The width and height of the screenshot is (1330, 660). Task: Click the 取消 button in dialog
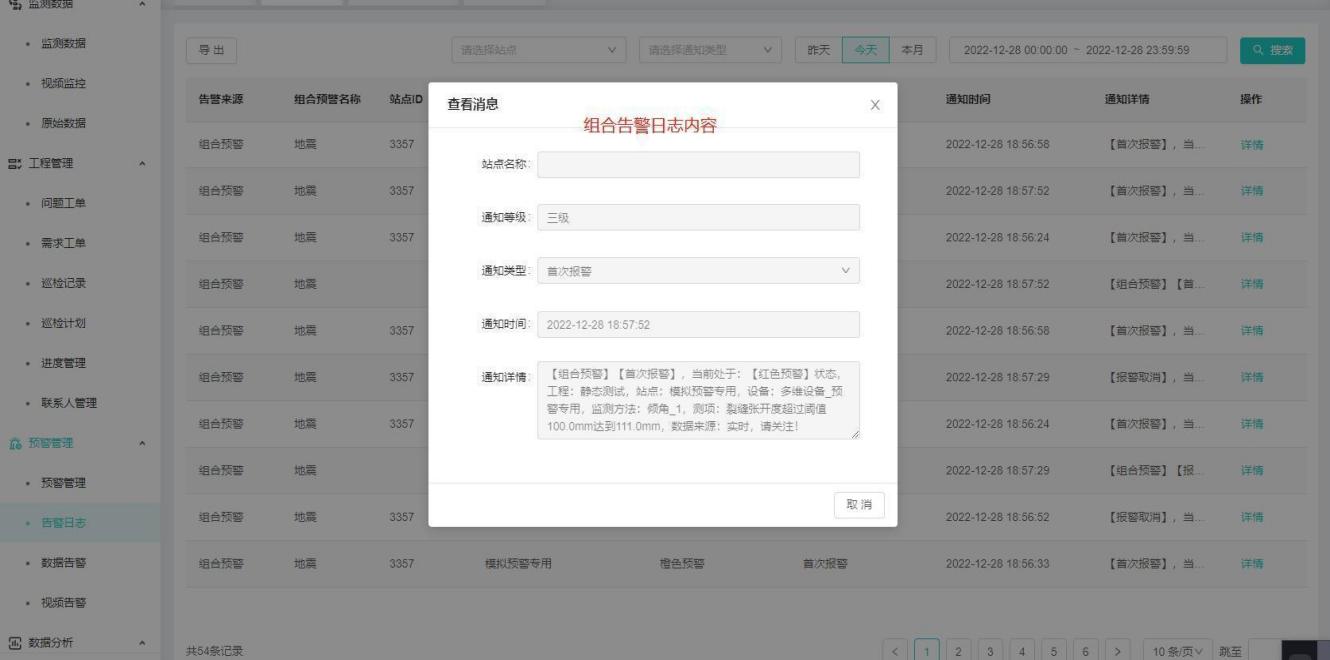pos(858,505)
